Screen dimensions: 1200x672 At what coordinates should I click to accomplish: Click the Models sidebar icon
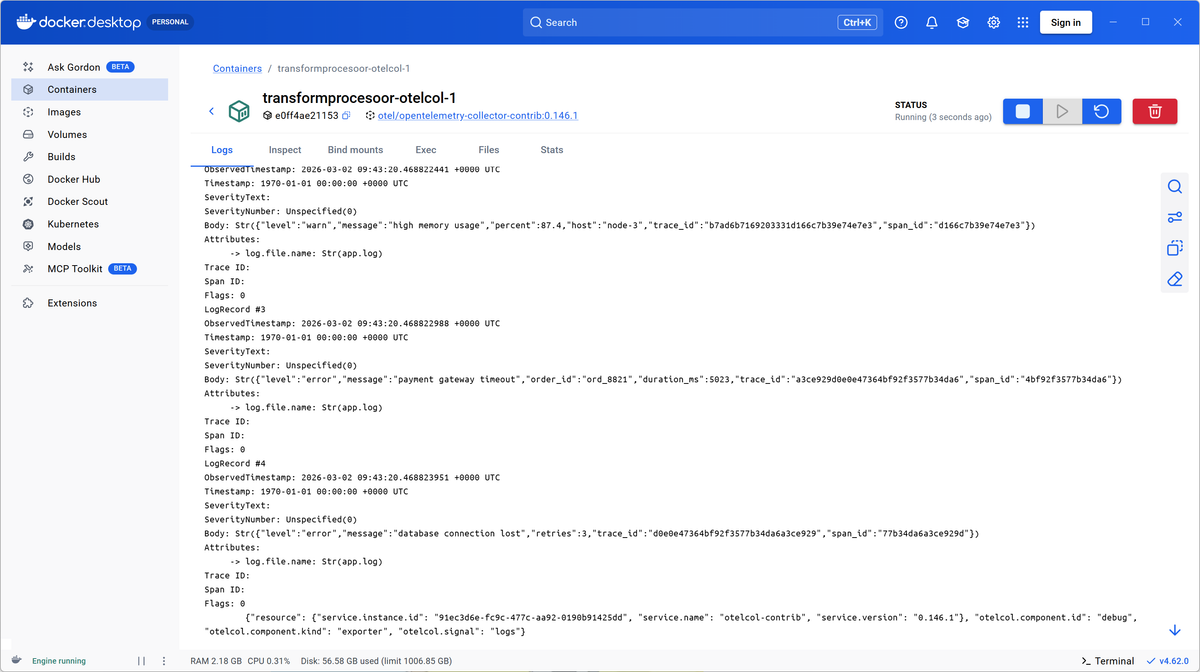(28, 246)
